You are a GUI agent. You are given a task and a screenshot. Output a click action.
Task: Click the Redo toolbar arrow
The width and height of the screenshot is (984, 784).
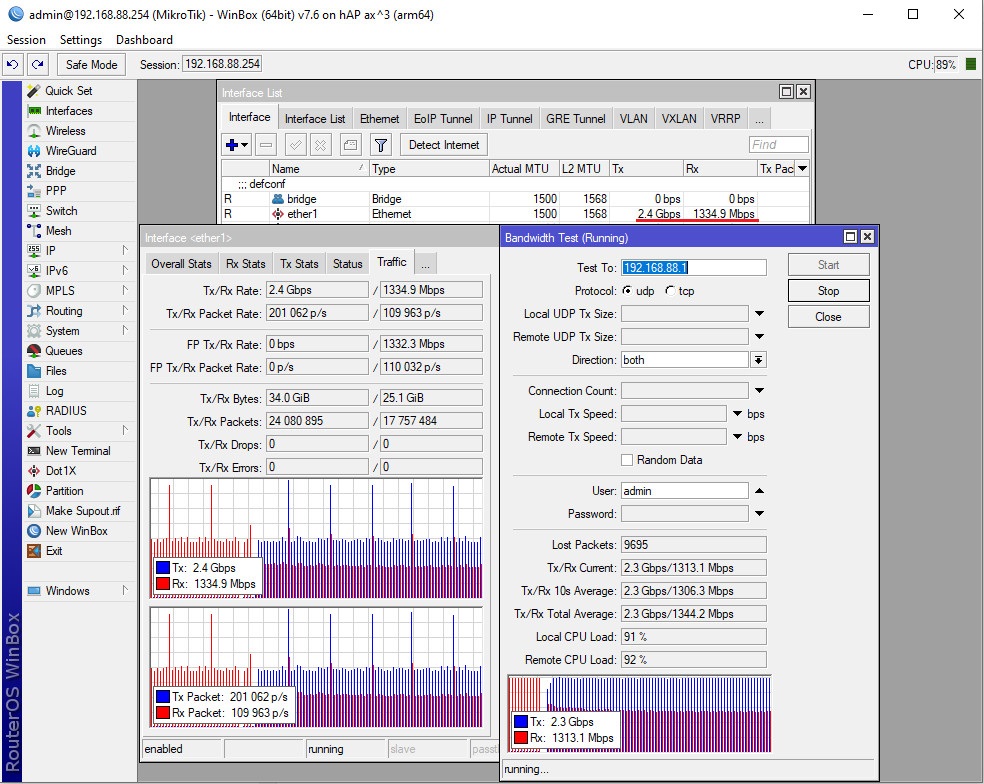[38, 64]
